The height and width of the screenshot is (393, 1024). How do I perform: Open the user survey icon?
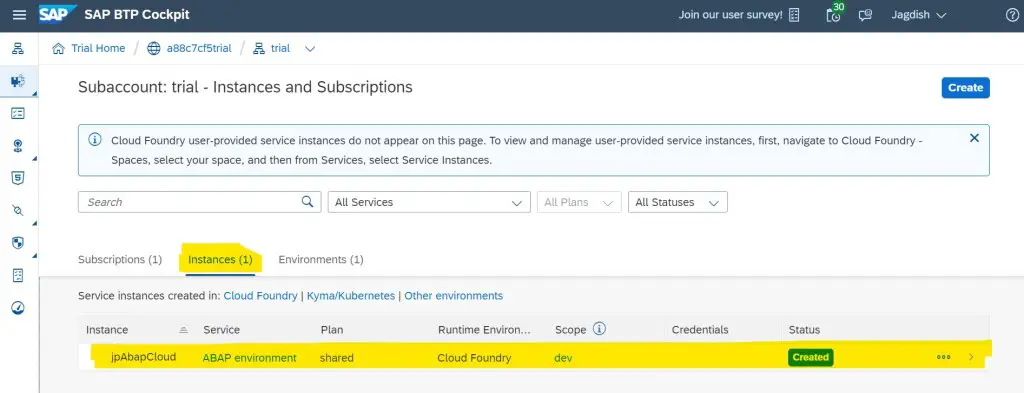794,15
